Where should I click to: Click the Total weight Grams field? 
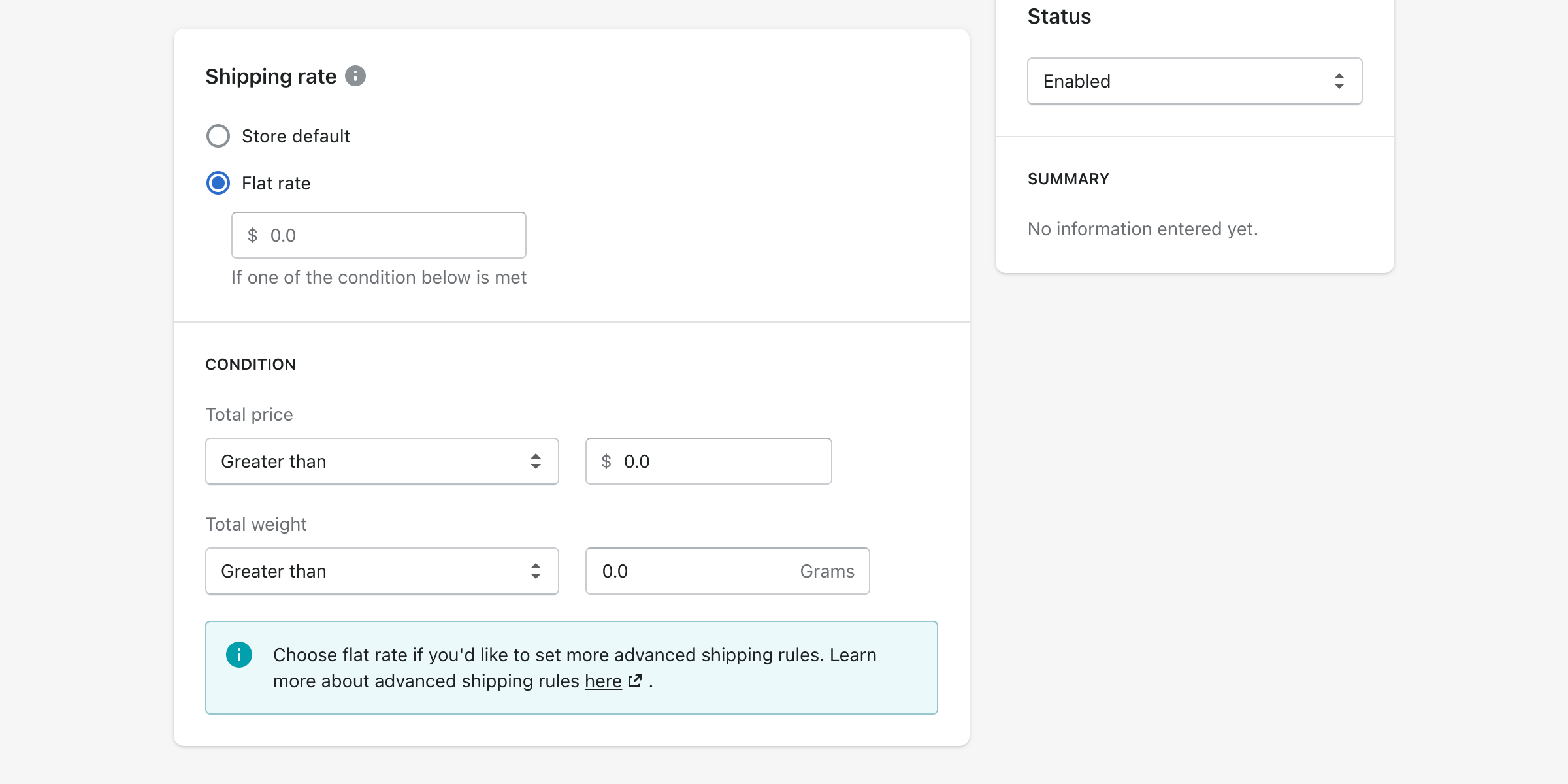[693, 571]
